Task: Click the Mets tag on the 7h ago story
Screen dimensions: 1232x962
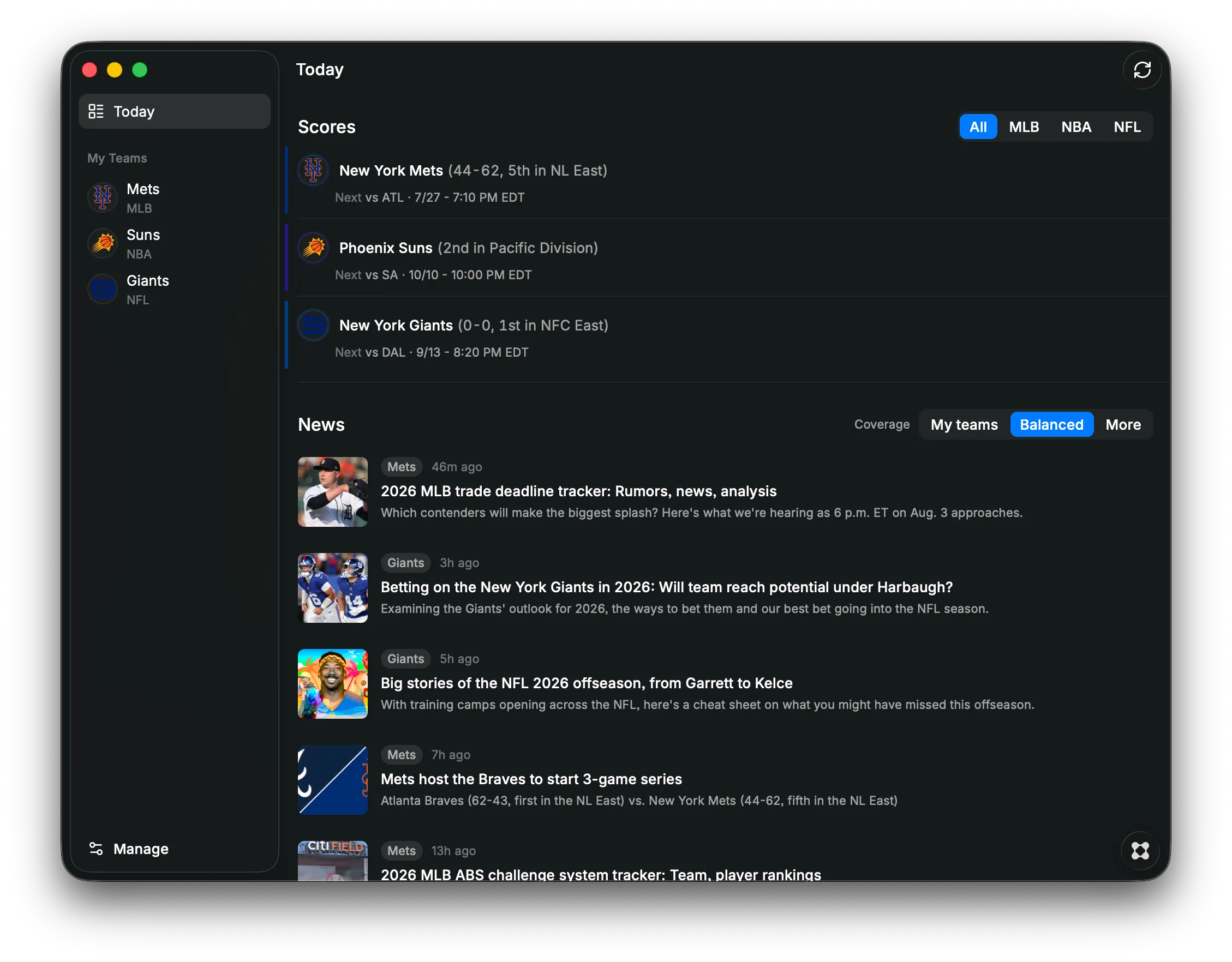Action: point(401,754)
